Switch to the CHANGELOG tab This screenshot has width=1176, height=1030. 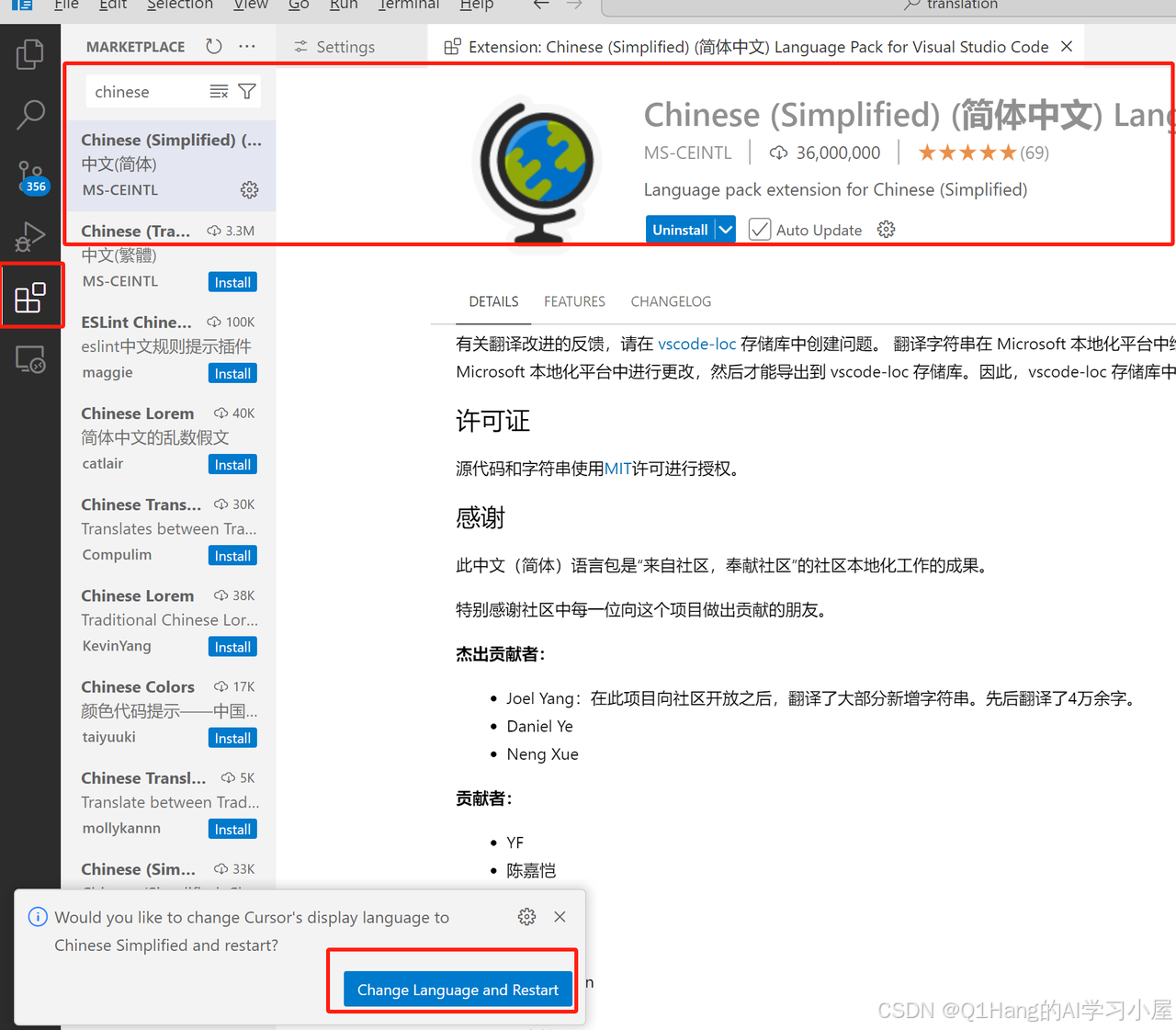click(671, 301)
